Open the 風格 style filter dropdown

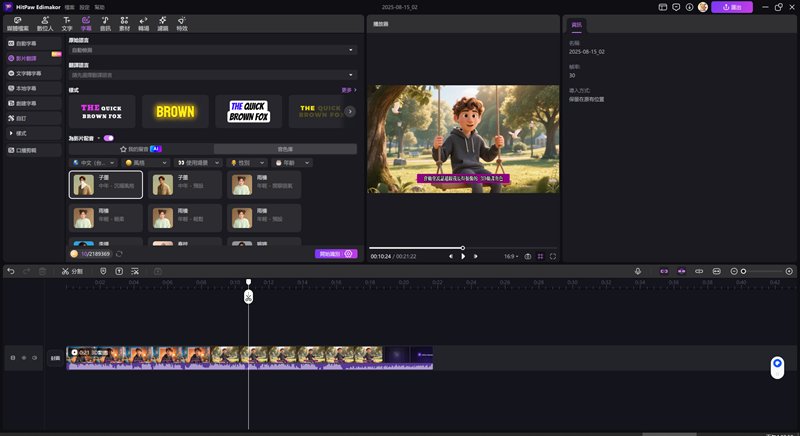[146, 163]
